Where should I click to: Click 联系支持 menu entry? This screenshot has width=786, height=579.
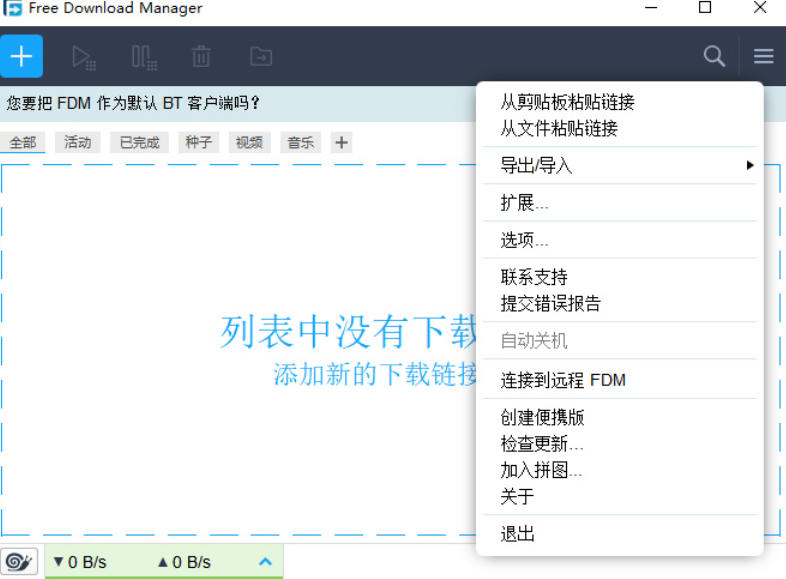click(x=620, y=277)
